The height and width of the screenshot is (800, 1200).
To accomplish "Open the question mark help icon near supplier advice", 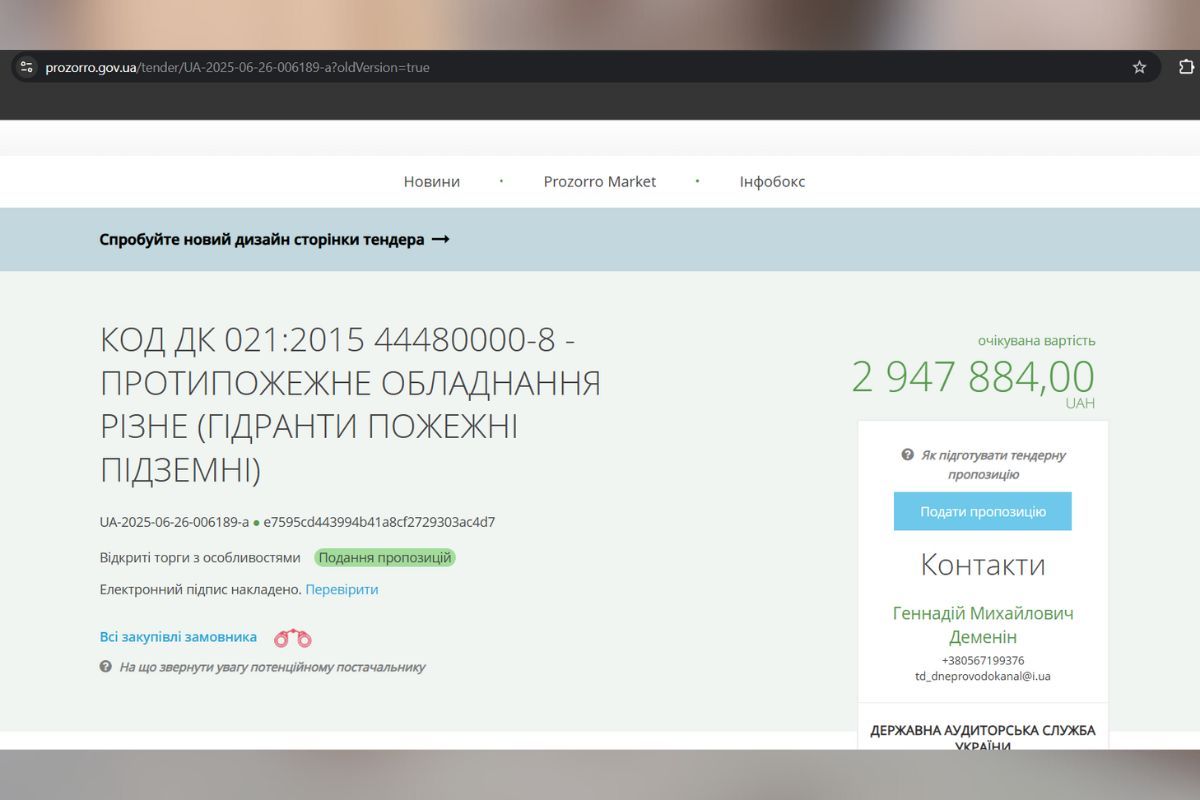I will [x=104, y=667].
